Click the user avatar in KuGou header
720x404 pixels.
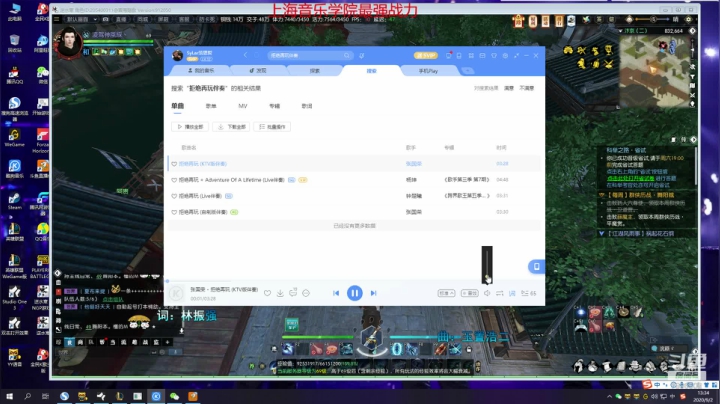pos(177,56)
